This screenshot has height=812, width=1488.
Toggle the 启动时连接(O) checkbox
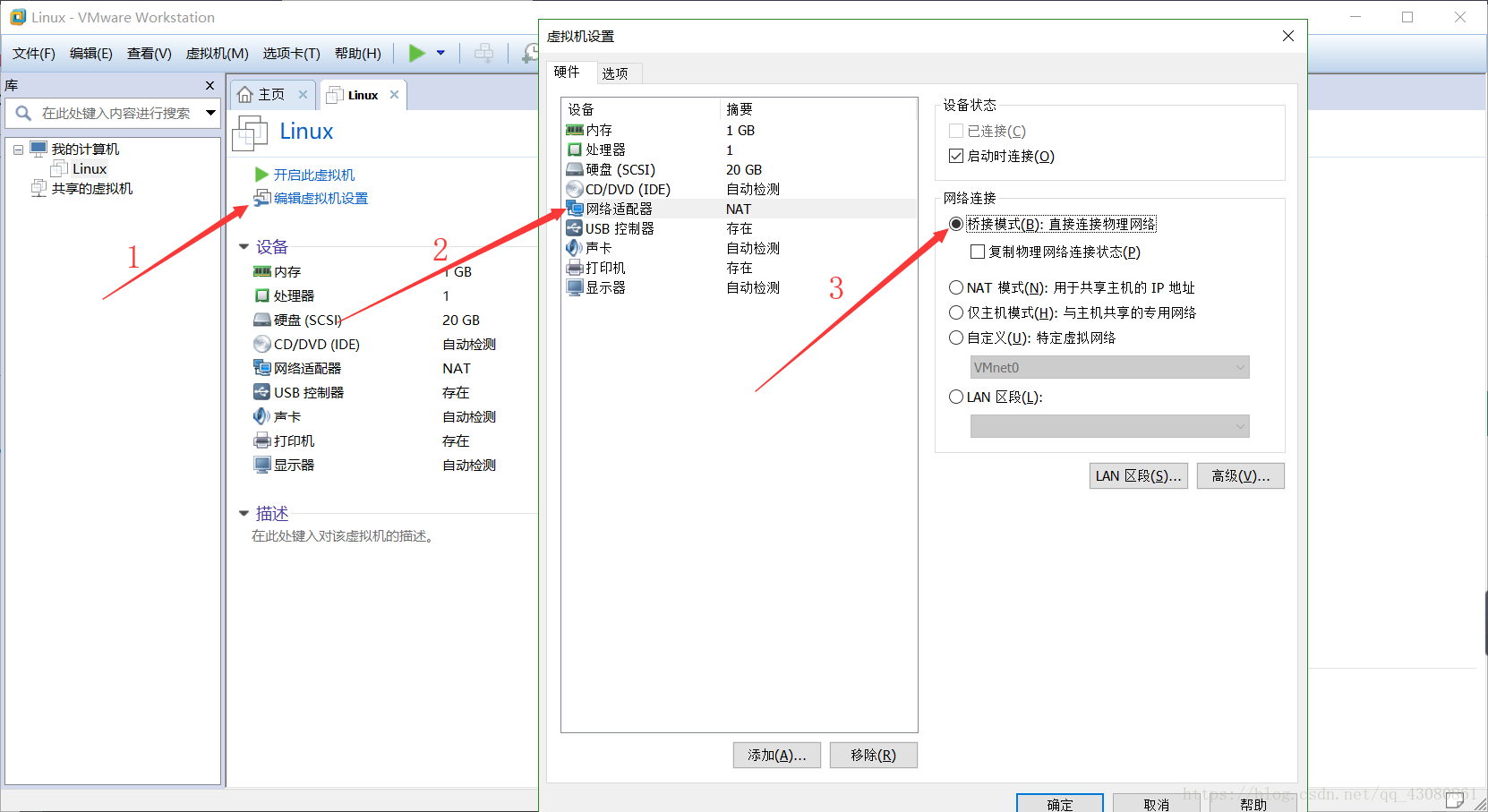click(956, 156)
